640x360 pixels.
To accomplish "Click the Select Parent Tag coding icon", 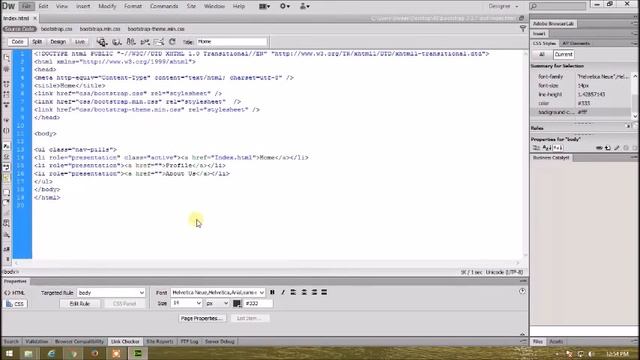I will 6,120.
